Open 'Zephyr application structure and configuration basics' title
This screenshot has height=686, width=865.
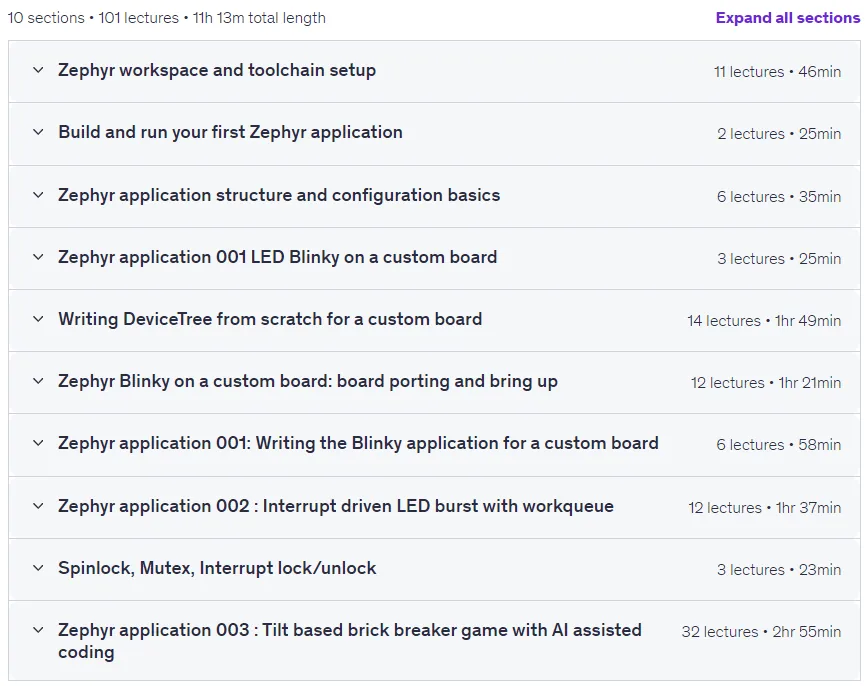click(279, 195)
